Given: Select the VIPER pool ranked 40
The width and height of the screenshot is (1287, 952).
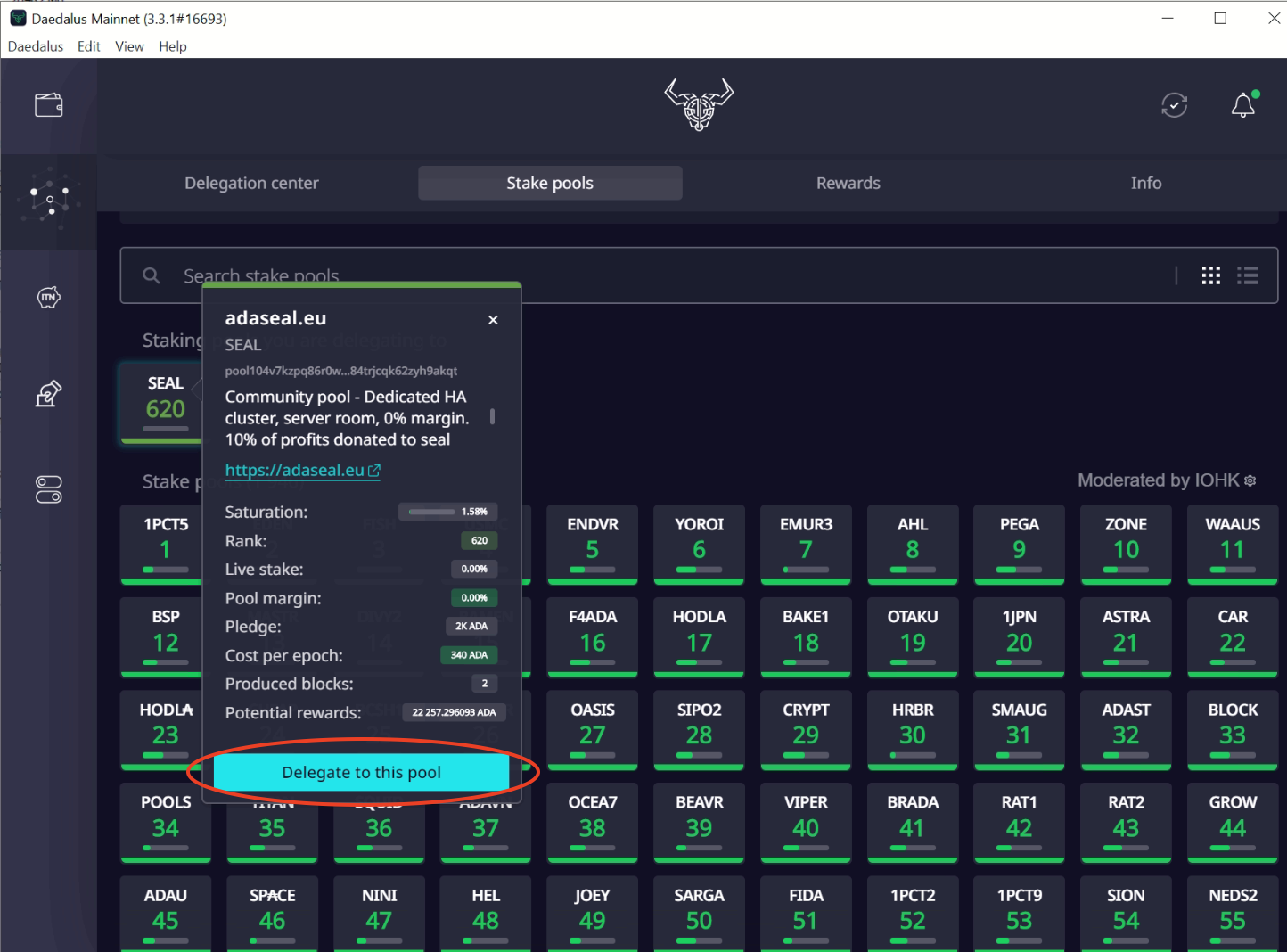Looking at the screenshot, I should (806, 823).
